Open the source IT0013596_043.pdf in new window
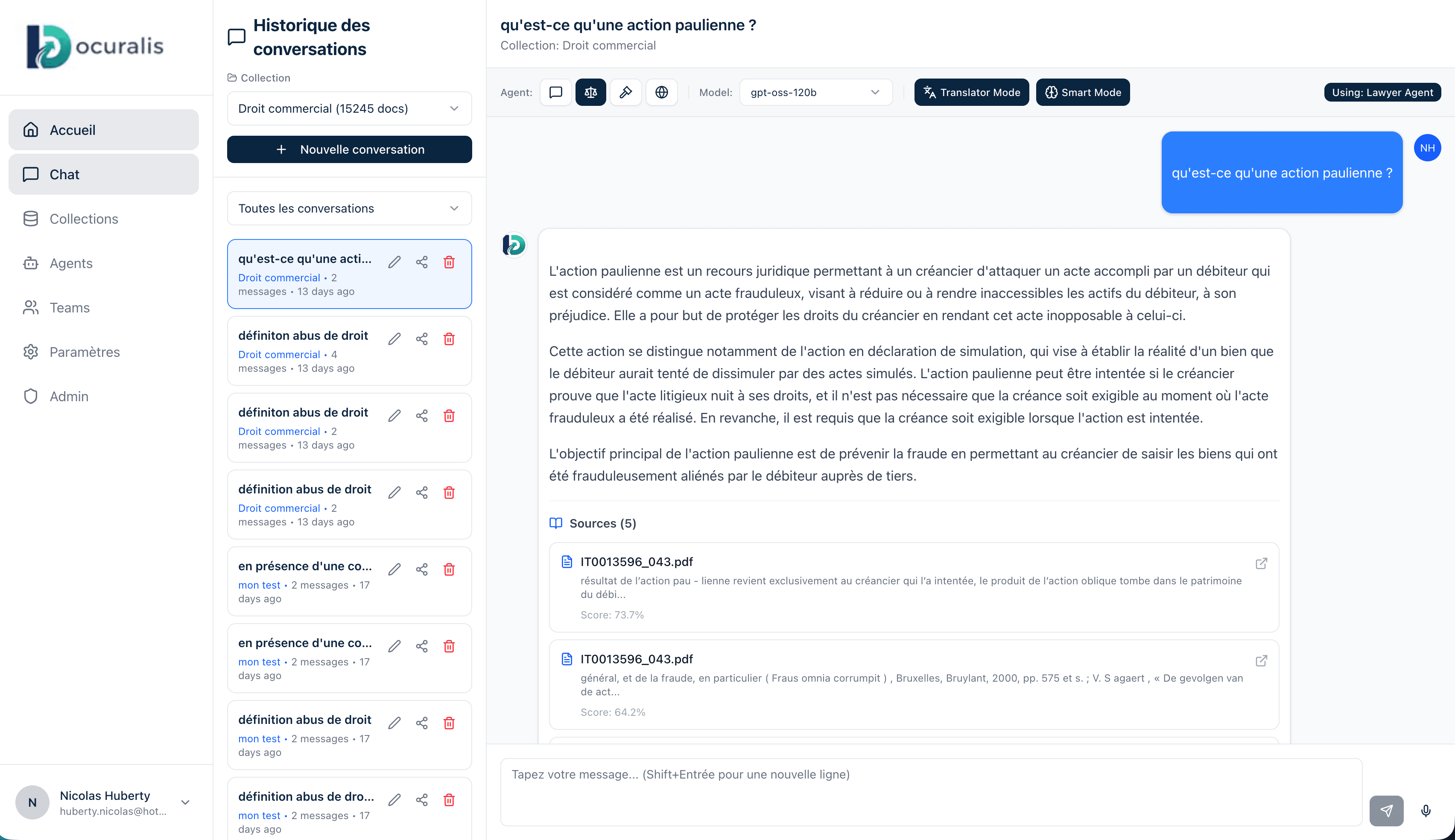 pos(1262,564)
